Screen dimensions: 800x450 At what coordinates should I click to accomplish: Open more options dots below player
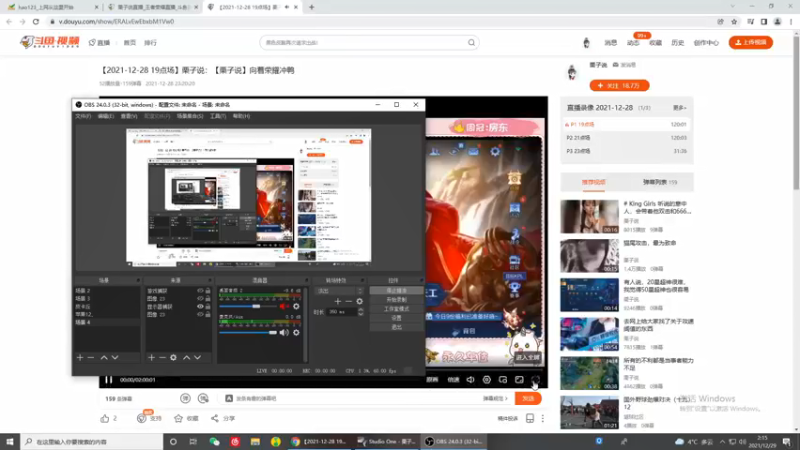coord(543,418)
